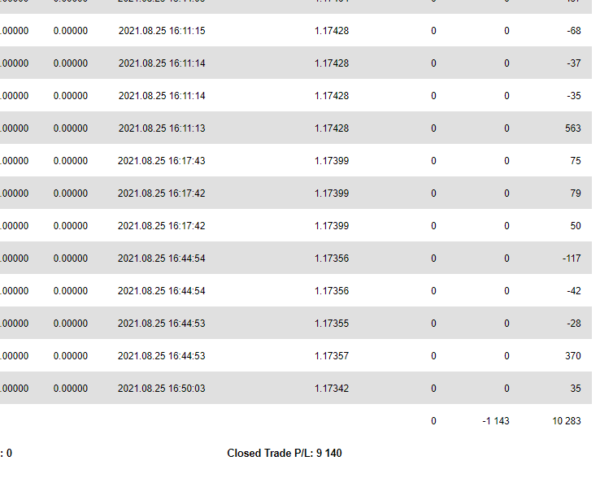The height and width of the screenshot is (478, 600).
Task: Click the profit value 50
Action: [x=576, y=226]
